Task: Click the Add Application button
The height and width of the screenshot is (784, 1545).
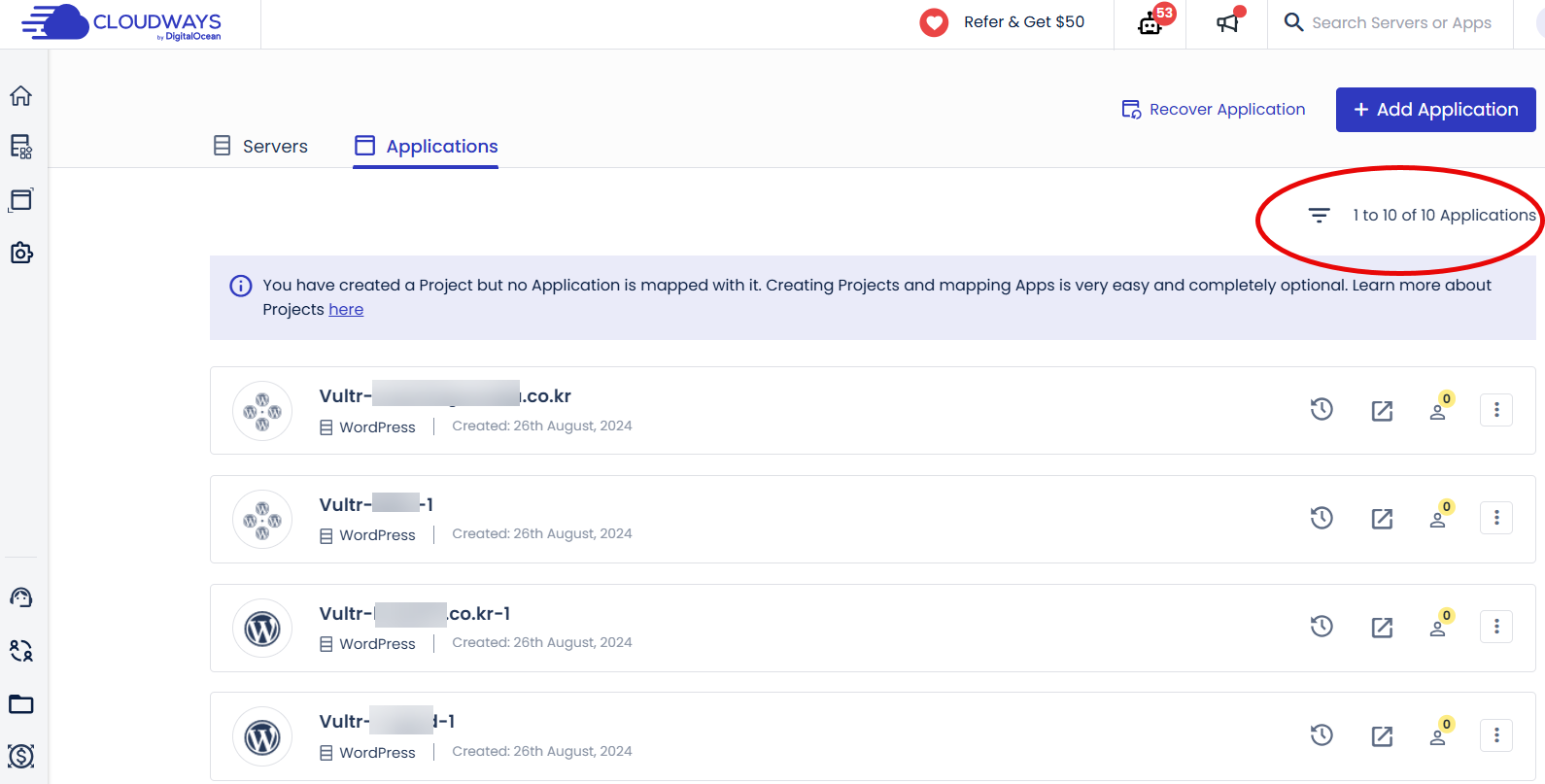Action: coord(1435,110)
